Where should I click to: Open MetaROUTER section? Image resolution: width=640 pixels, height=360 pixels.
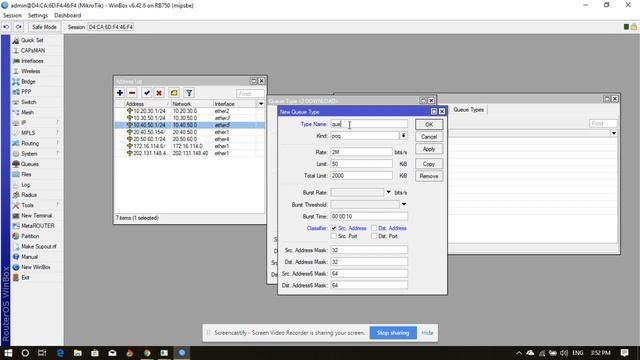click(x=38, y=226)
